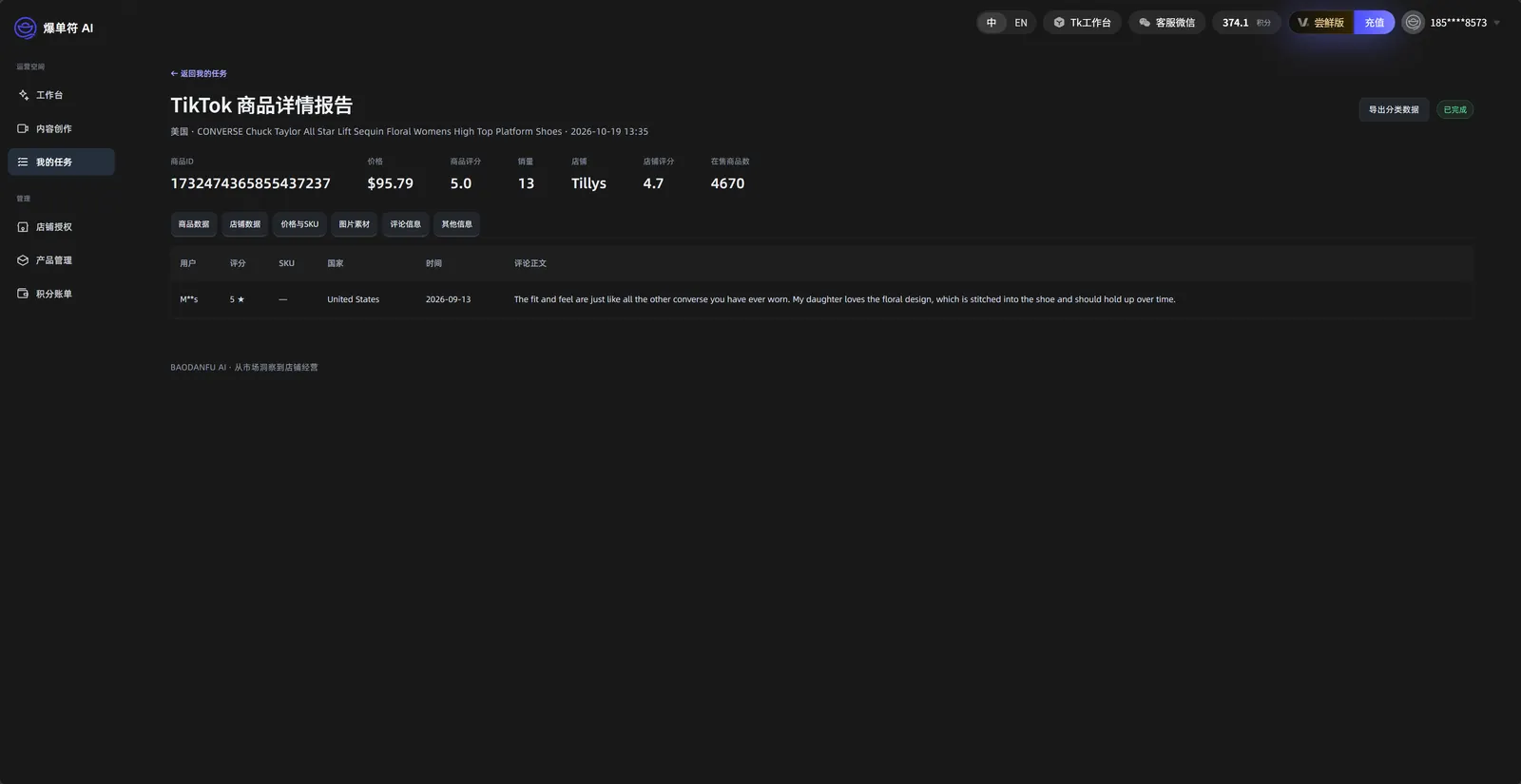The width and height of the screenshot is (1521, 784).
Task: Open the 商品数据 tab
Action: coord(194,224)
